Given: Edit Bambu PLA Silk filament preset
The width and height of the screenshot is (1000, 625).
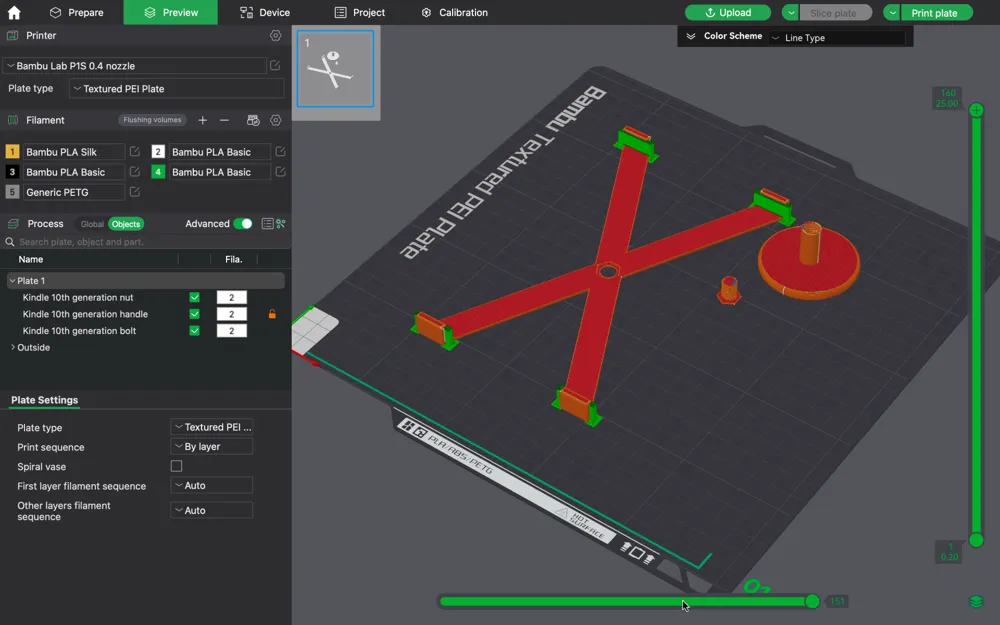Looking at the screenshot, I should [x=135, y=152].
